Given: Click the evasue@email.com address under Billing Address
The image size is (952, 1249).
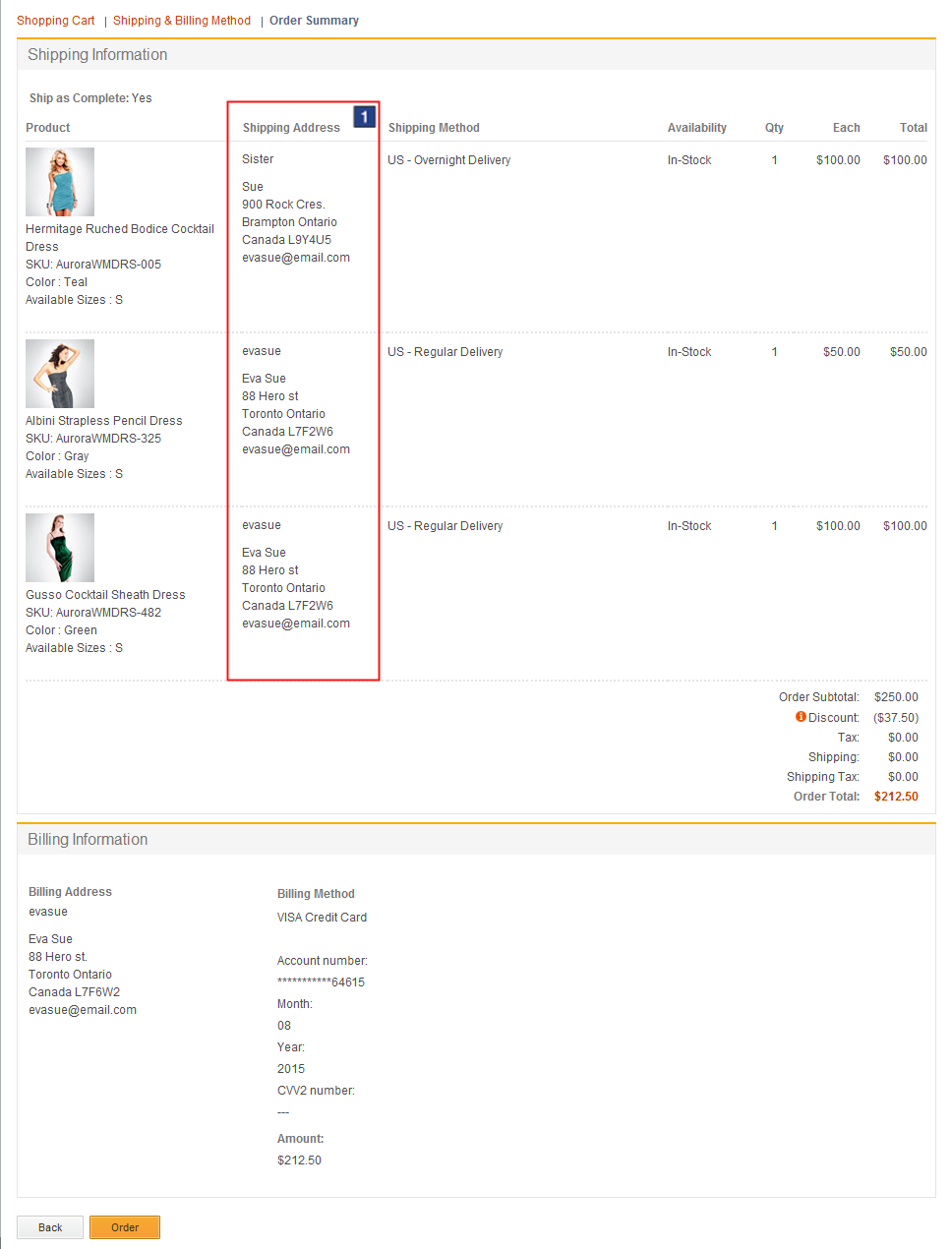Looking at the screenshot, I should [82, 1009].
